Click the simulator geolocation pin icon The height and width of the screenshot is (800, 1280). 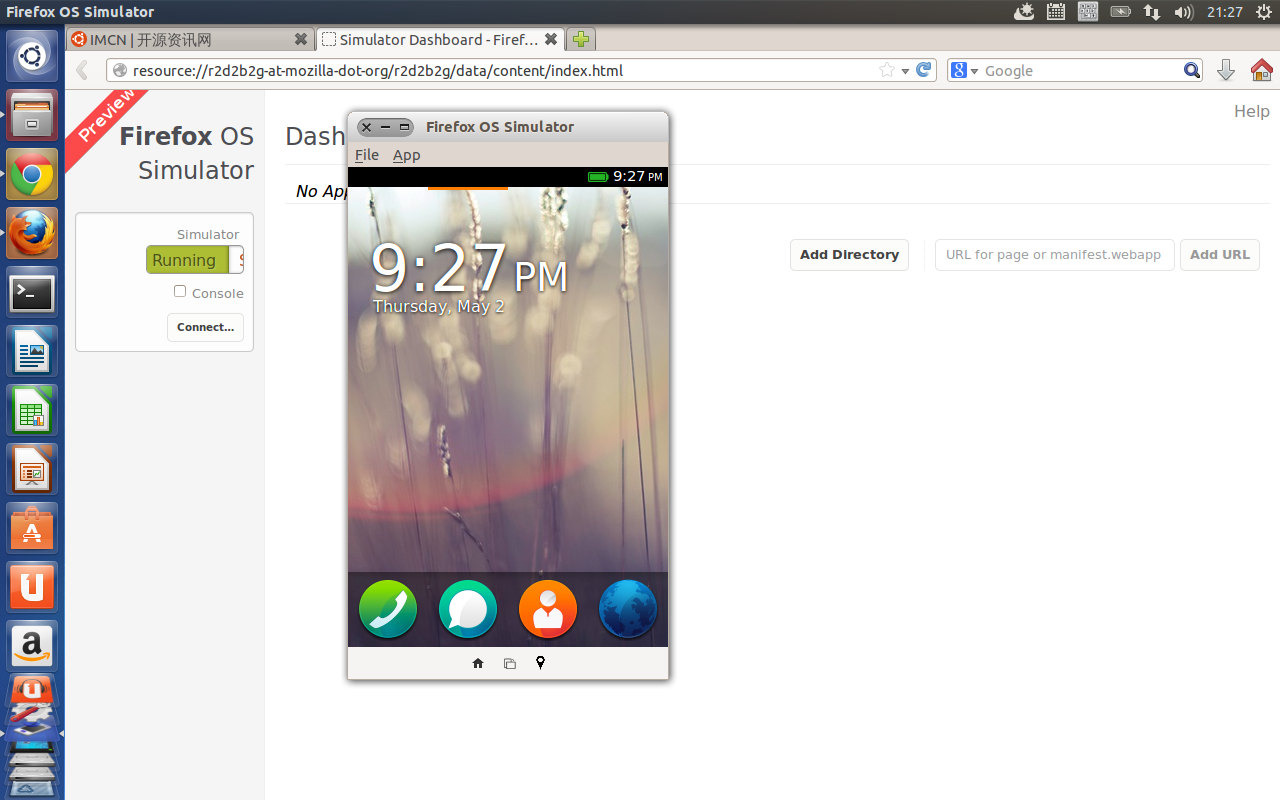point(541,663)
